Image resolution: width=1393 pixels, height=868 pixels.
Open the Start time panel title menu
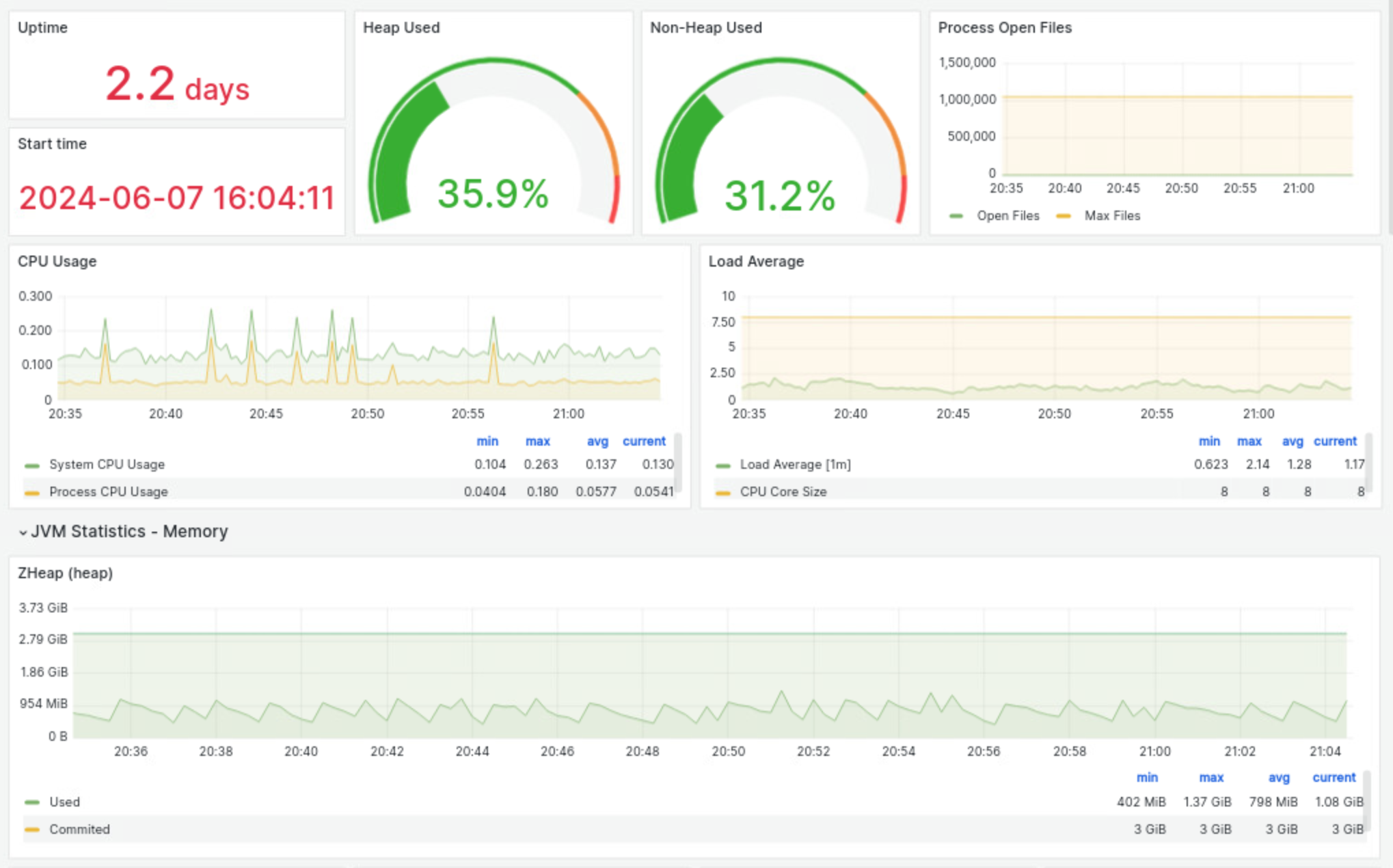point(52,144)
